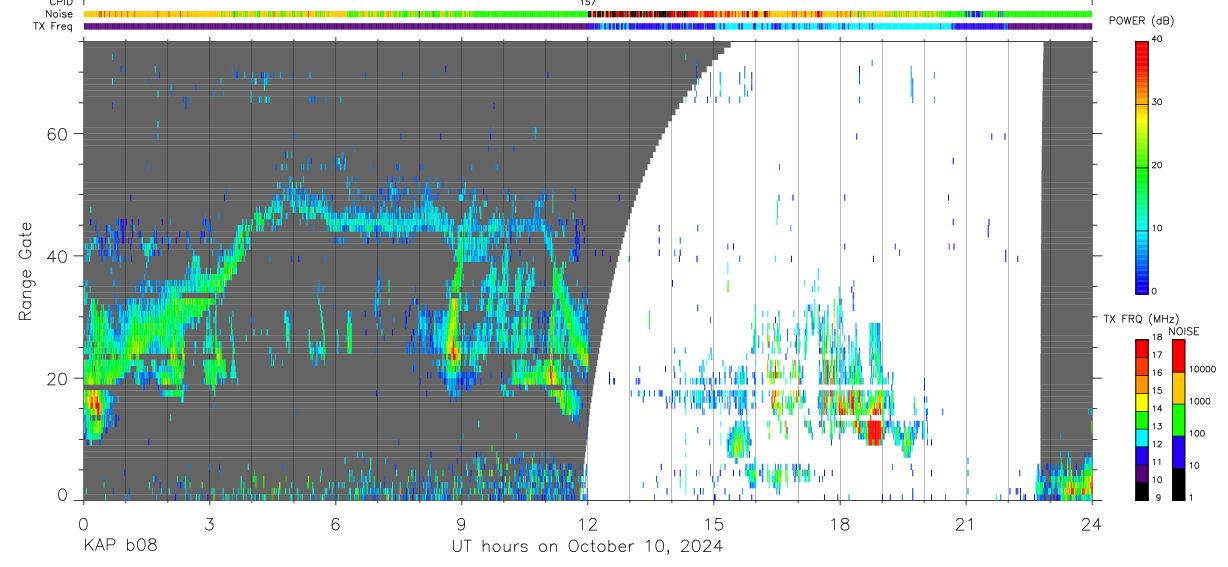Click the 12 hour tick on UT axis
The image size is (1228, 567).
[587, 523]
